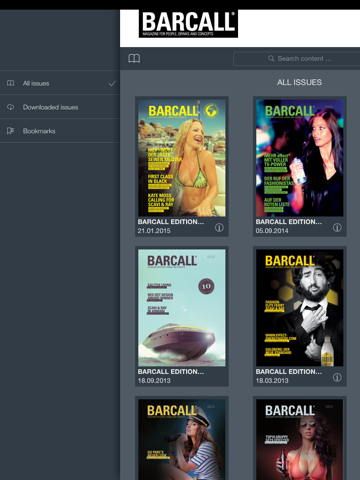The image size is (360, 480).
Task: Open the bikini cover issue from 21.01.2015
Action: 182,158
